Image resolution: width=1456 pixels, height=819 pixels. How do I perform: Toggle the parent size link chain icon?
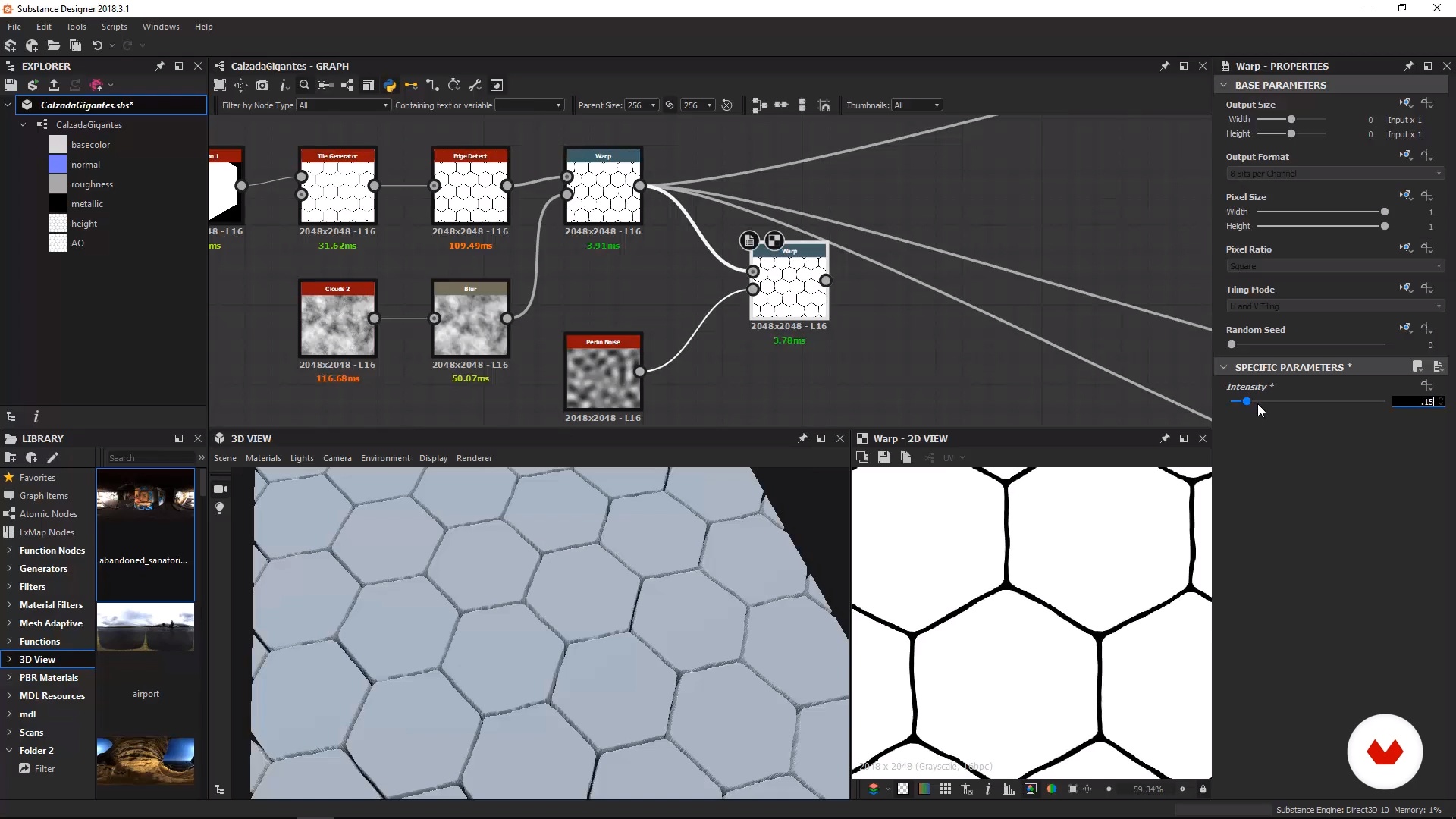(x=670, y=105)
